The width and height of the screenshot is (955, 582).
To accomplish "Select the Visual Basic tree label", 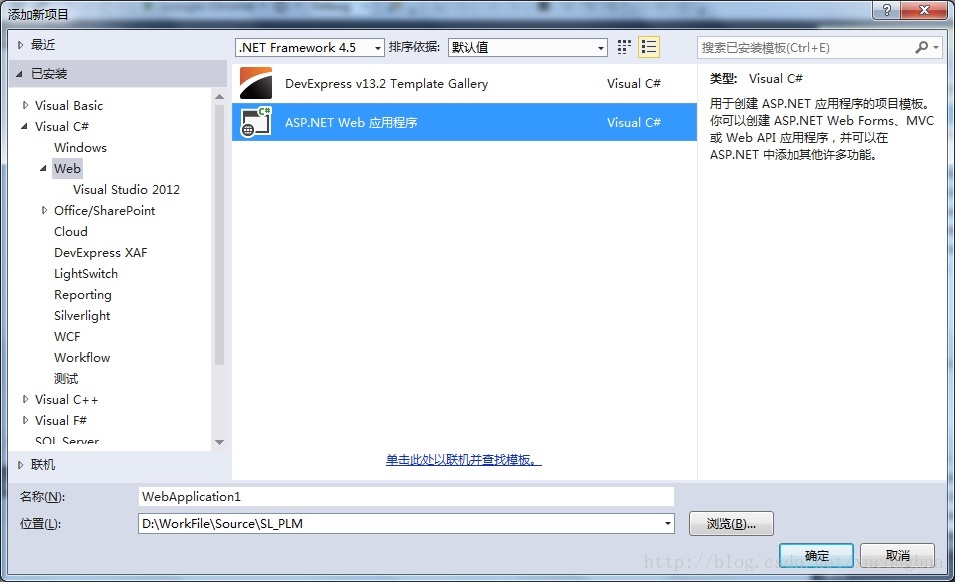I will pyautogui.click(x=69, y=105).
